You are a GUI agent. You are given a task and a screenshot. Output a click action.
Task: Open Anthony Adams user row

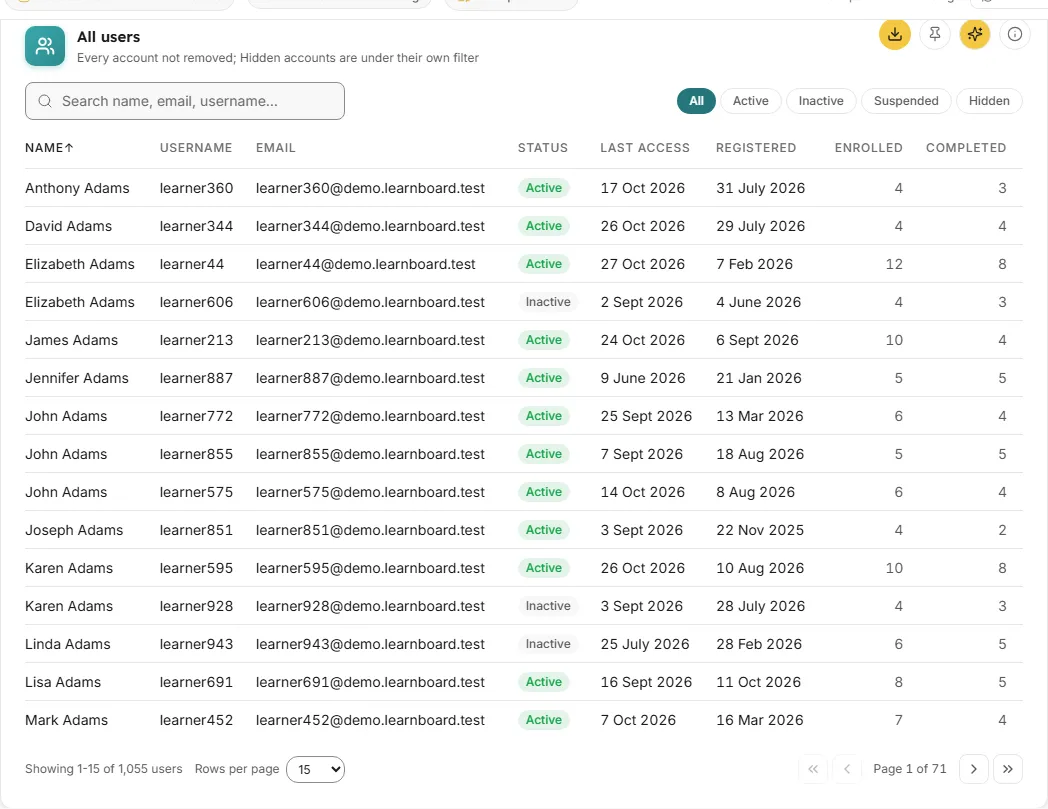[x=523, y=188]
